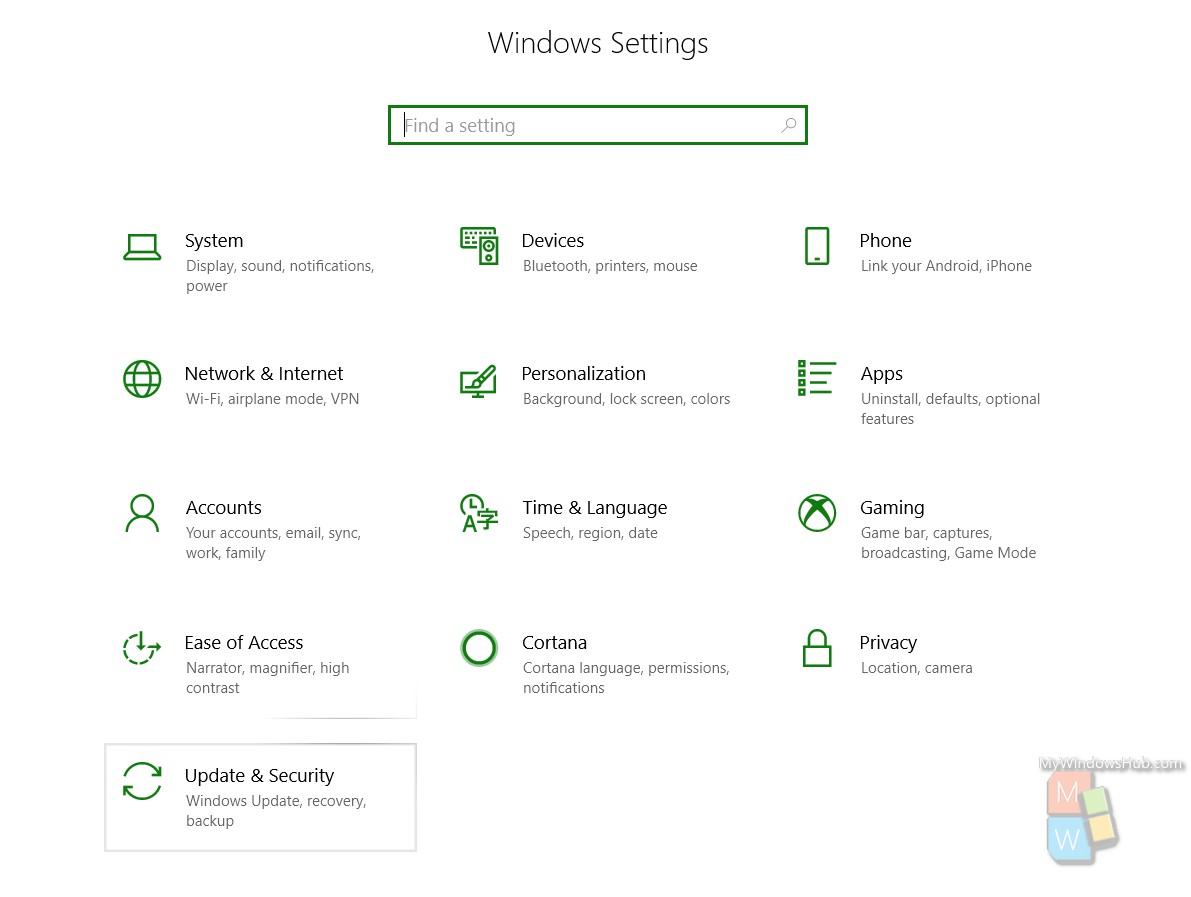
Task: Open the Ease of Access title
Action: (244, 643)
